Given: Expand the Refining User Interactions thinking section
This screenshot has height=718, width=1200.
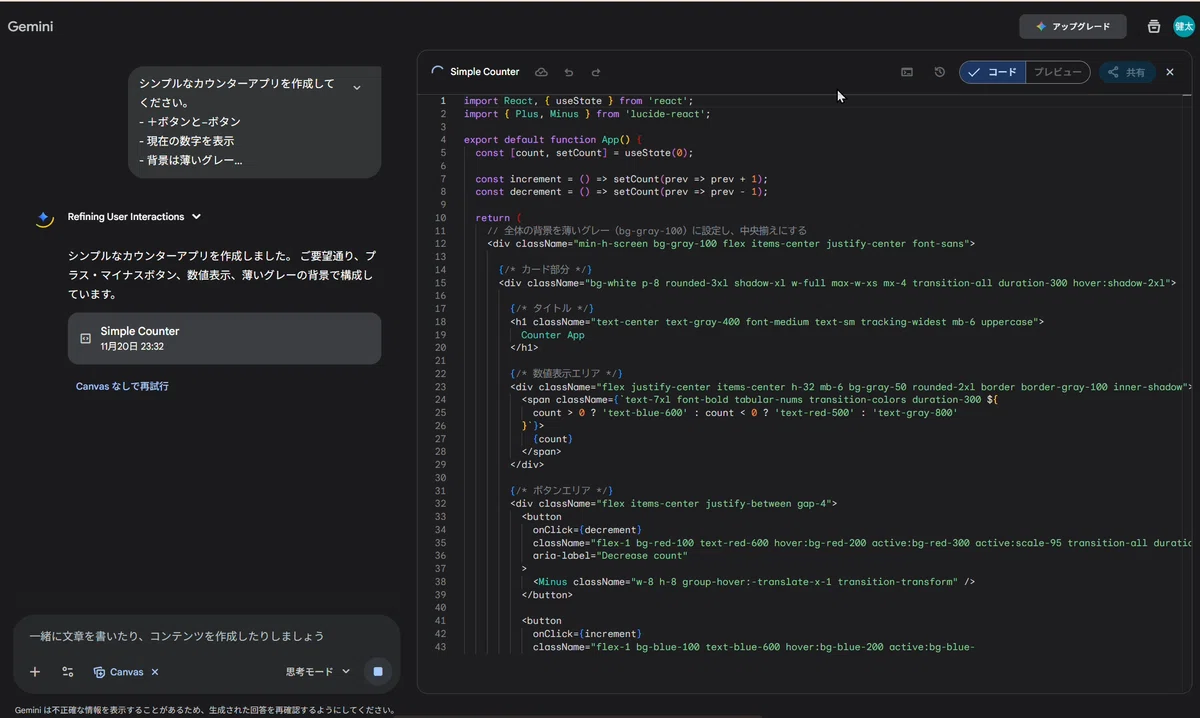Looking at the screenshot, I should [134, 216].
